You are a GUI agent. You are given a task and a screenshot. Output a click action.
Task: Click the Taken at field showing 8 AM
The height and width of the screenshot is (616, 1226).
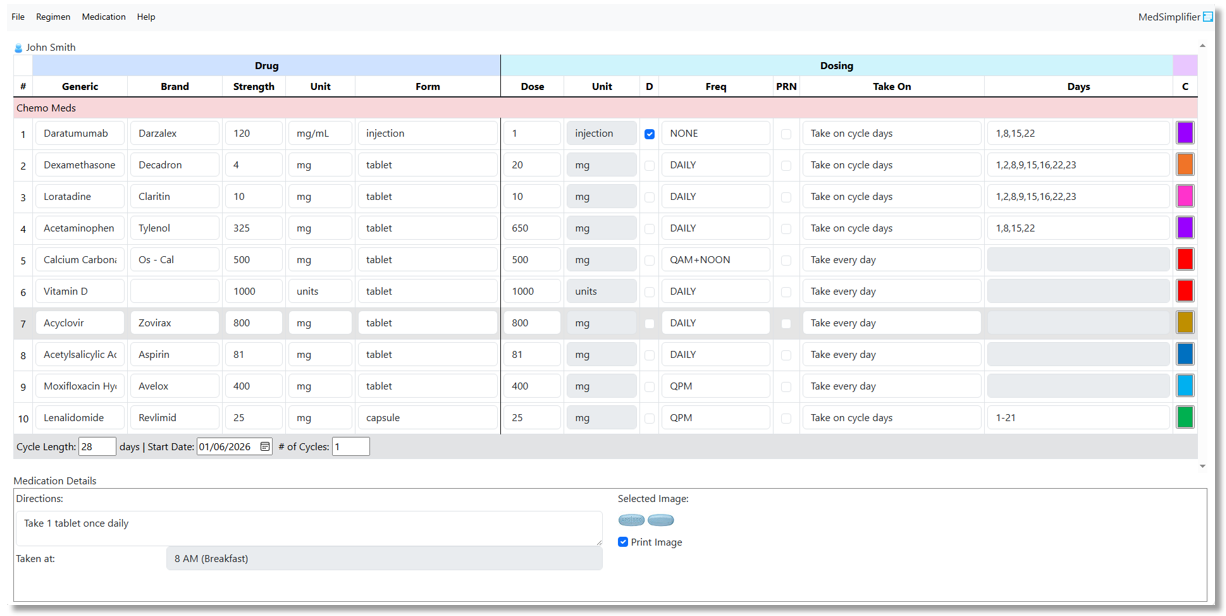[x=384, y=559]
